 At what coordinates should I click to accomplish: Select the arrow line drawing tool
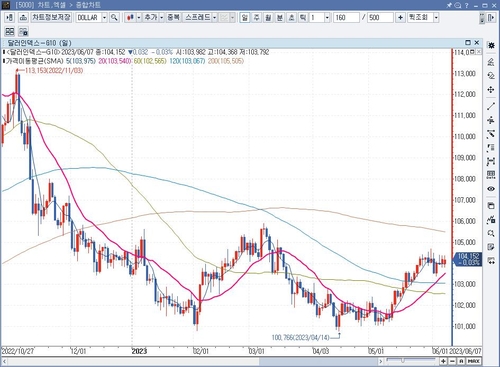(491, 134)
